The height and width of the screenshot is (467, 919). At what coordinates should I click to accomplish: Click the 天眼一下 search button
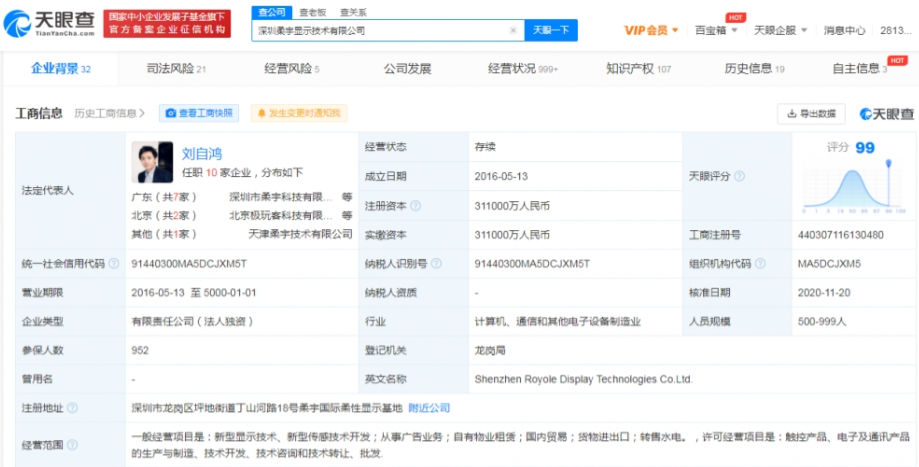(x=550, y=30)
